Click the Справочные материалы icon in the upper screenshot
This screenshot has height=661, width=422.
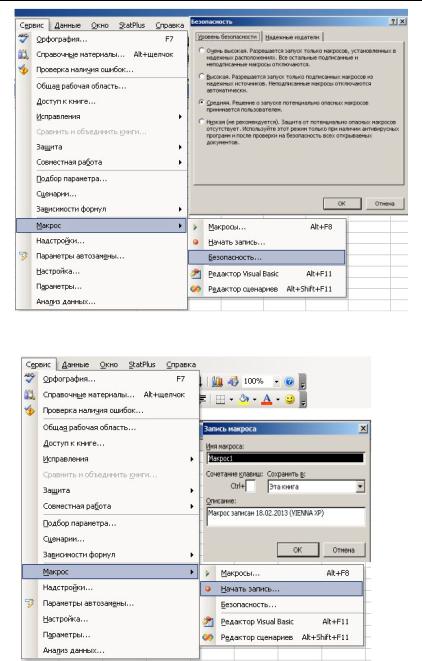click(x=24, y=54)
